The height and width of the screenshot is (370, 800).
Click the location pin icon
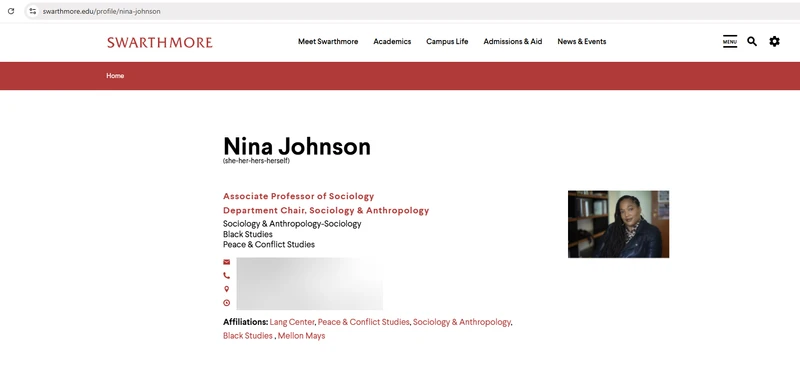coord(227,289)
